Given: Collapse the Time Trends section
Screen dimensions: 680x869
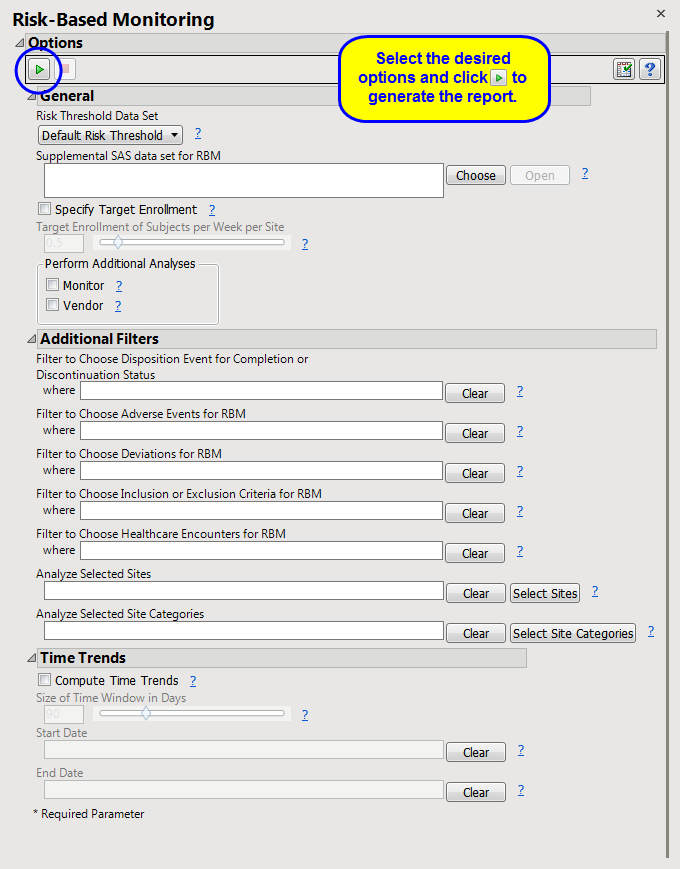Looking at the screenshot, I should (x=32, y=658).
